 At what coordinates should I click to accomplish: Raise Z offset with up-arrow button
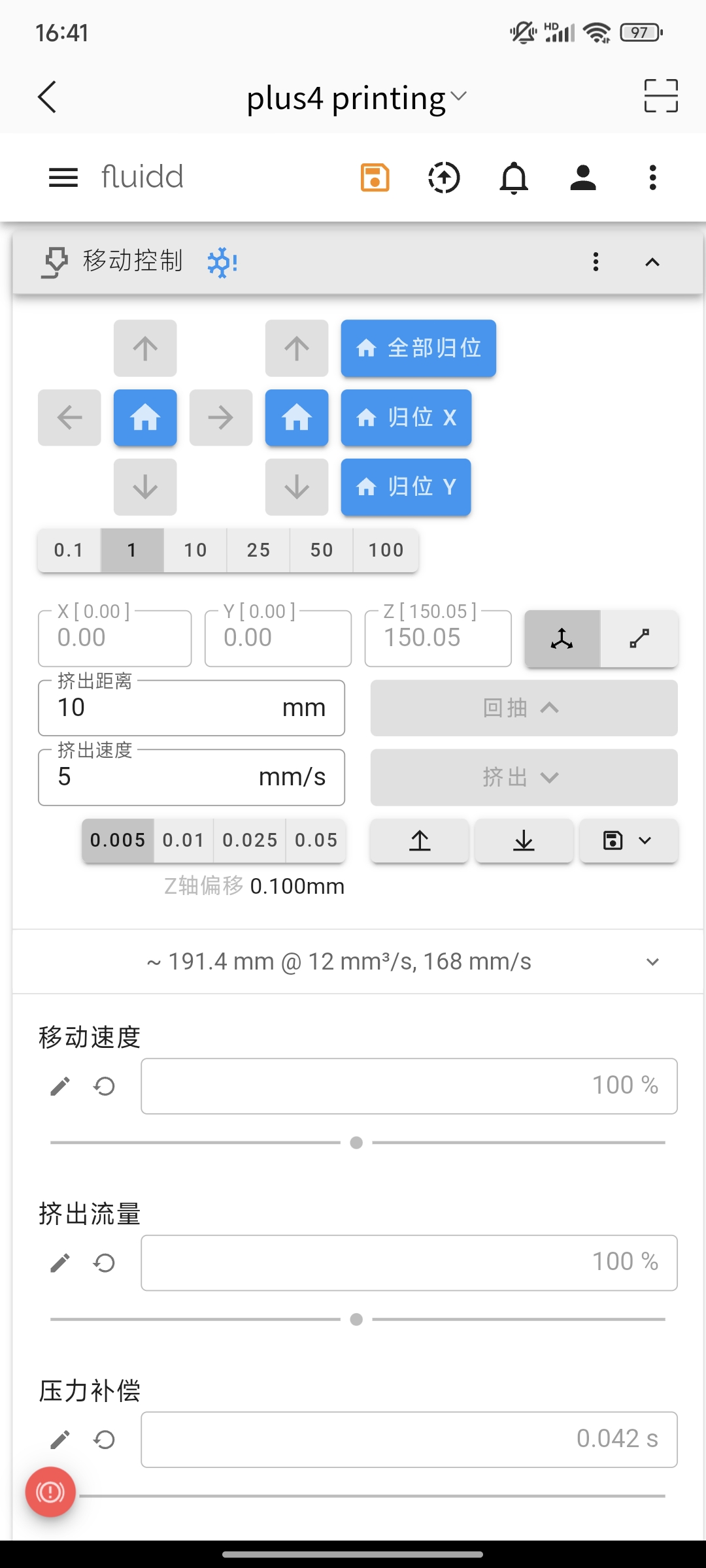click(420, 841)
